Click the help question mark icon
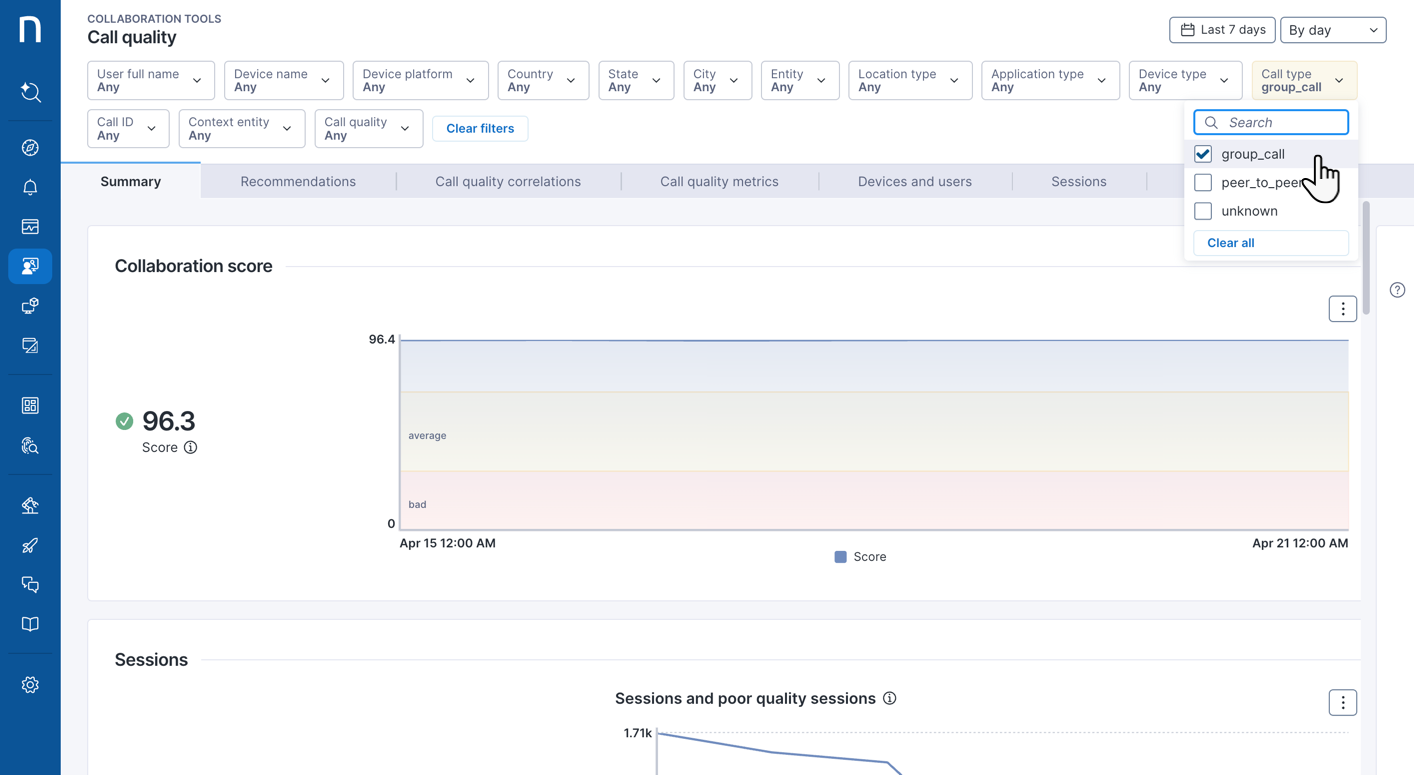This screenshot has height=775, width=1414. click(1397, 290)
